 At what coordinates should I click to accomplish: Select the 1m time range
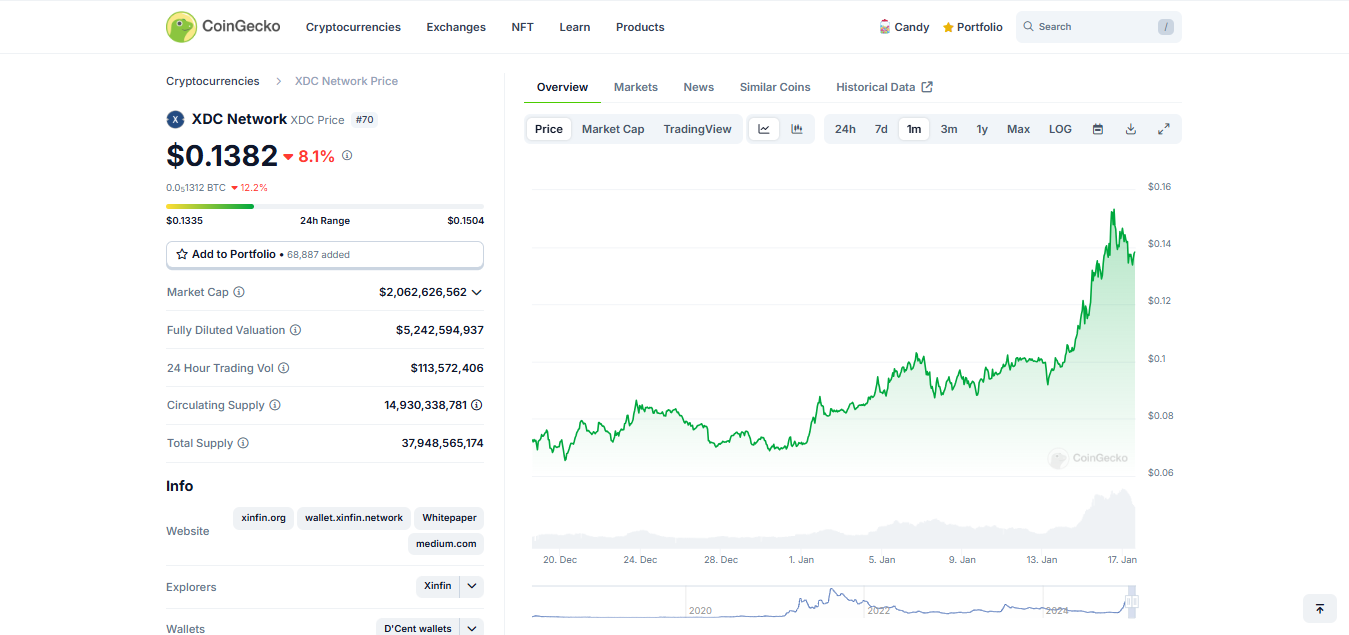tap(914, 129)
